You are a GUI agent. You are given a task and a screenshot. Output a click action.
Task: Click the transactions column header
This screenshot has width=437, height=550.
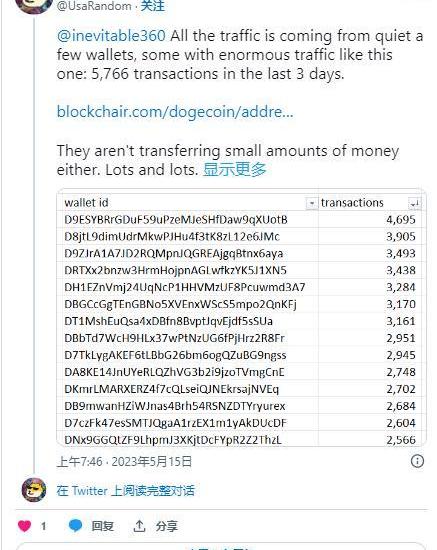pyautogui.click(x=352, y=203)
